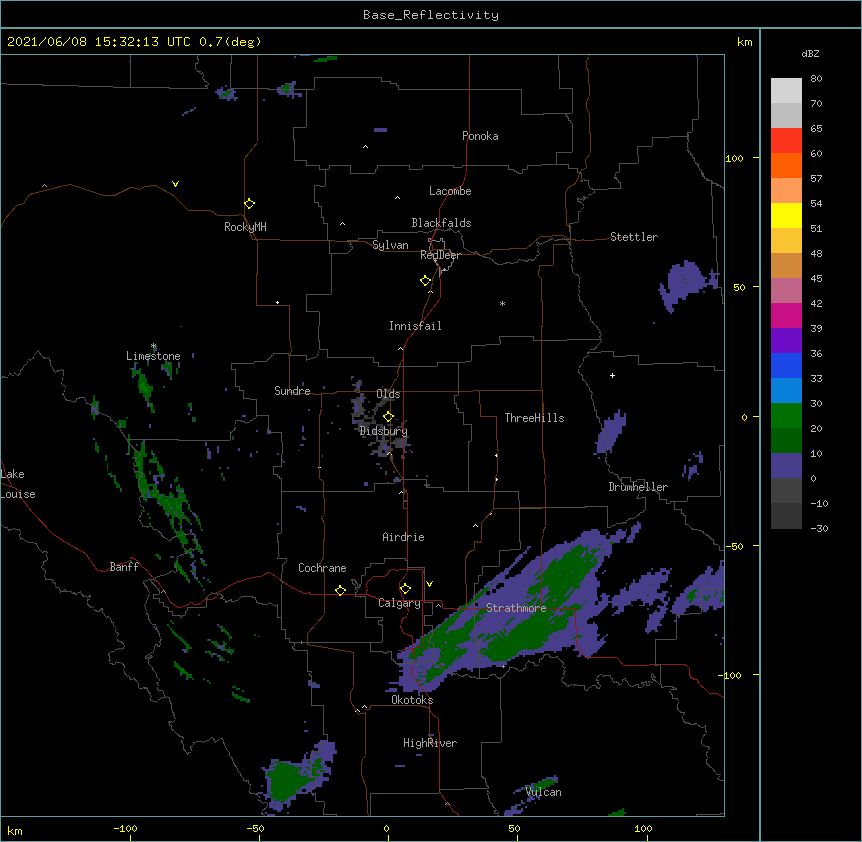Click the ThreeHills label
The image size is (862, 842).
coord(534,418)
